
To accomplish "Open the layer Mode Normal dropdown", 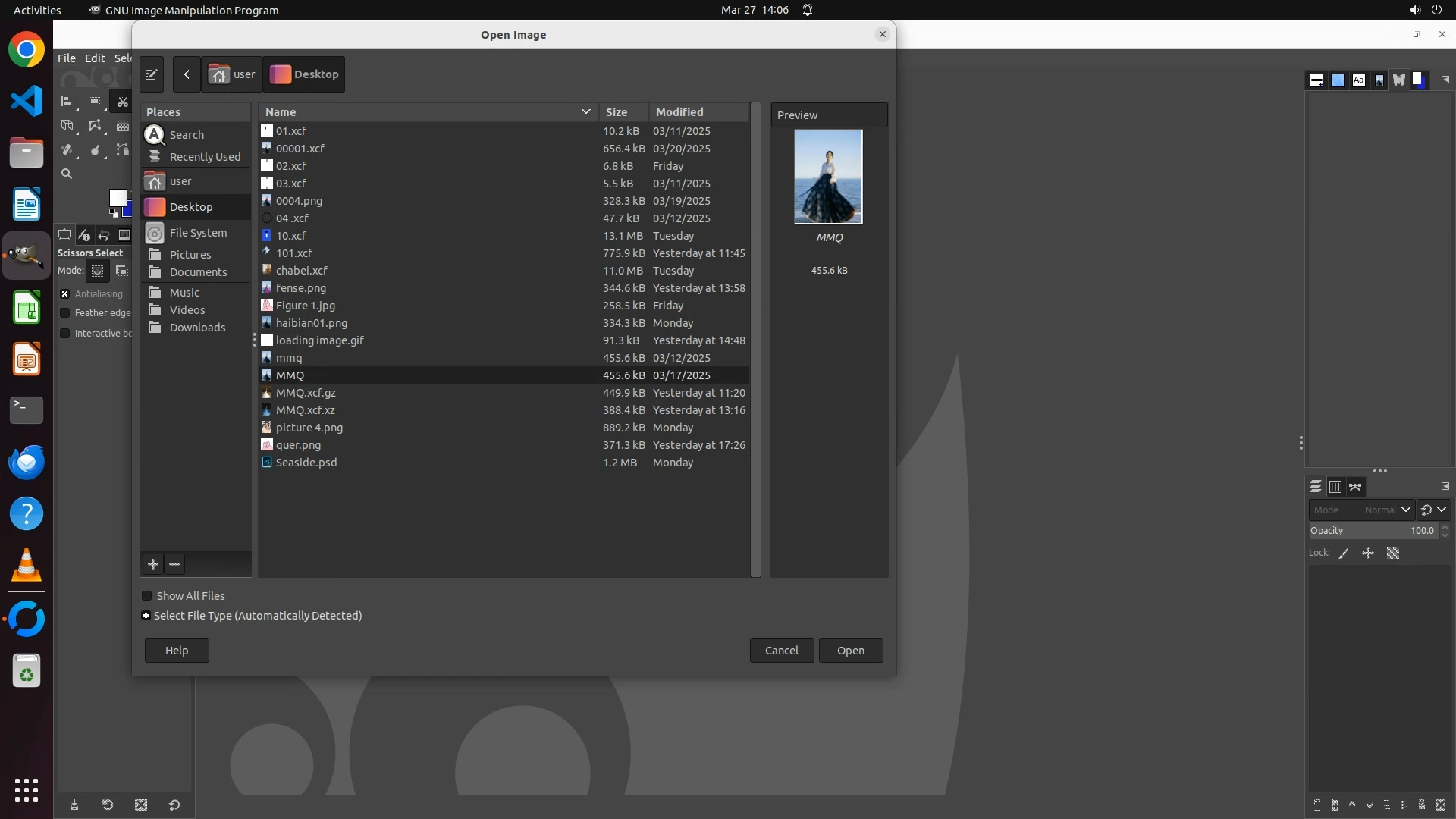I will click(x=1361, y=510).
